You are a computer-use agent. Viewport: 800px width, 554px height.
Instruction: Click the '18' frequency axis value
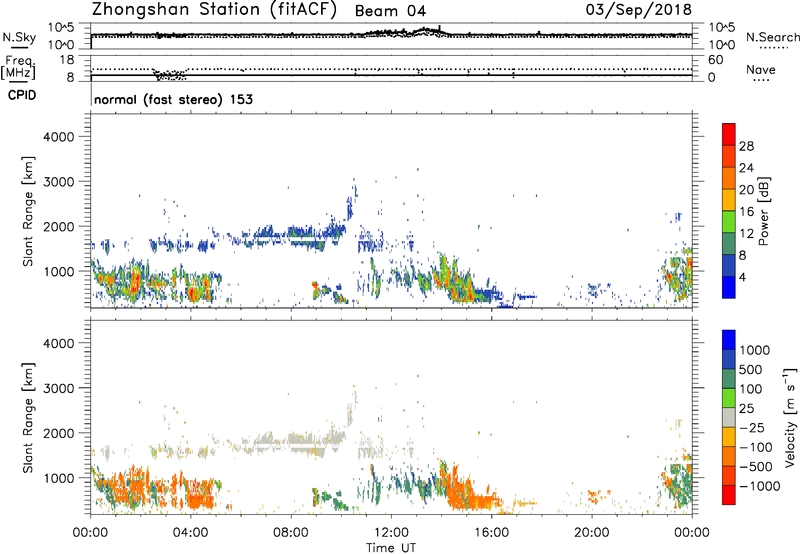tap(67, 60)
